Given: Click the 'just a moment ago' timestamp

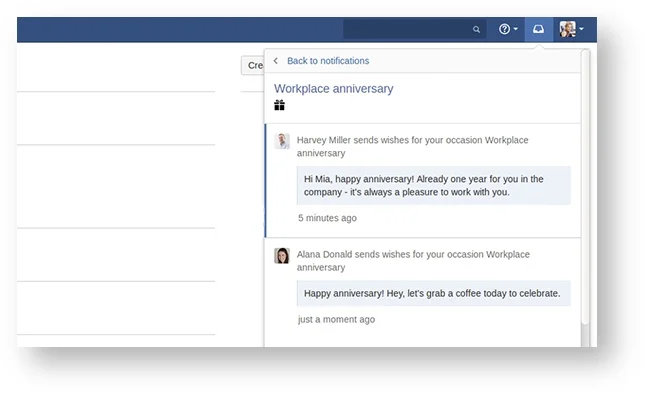Looking at the screenshot, I should tap(336, 319).
